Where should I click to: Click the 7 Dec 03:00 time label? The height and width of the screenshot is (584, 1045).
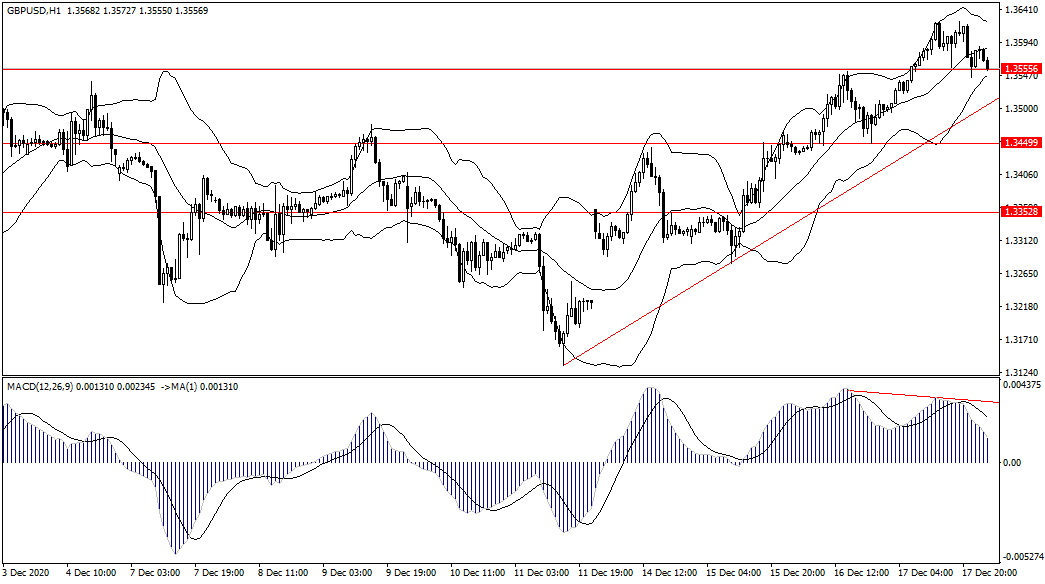pos(156,574)
